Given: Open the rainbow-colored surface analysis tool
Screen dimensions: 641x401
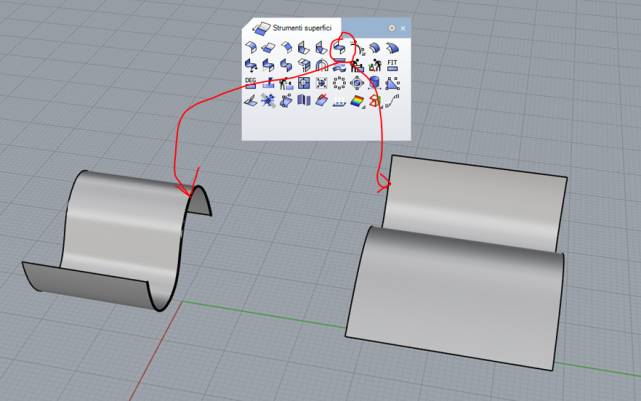Looking at the screenshot, I should [357, 101].
